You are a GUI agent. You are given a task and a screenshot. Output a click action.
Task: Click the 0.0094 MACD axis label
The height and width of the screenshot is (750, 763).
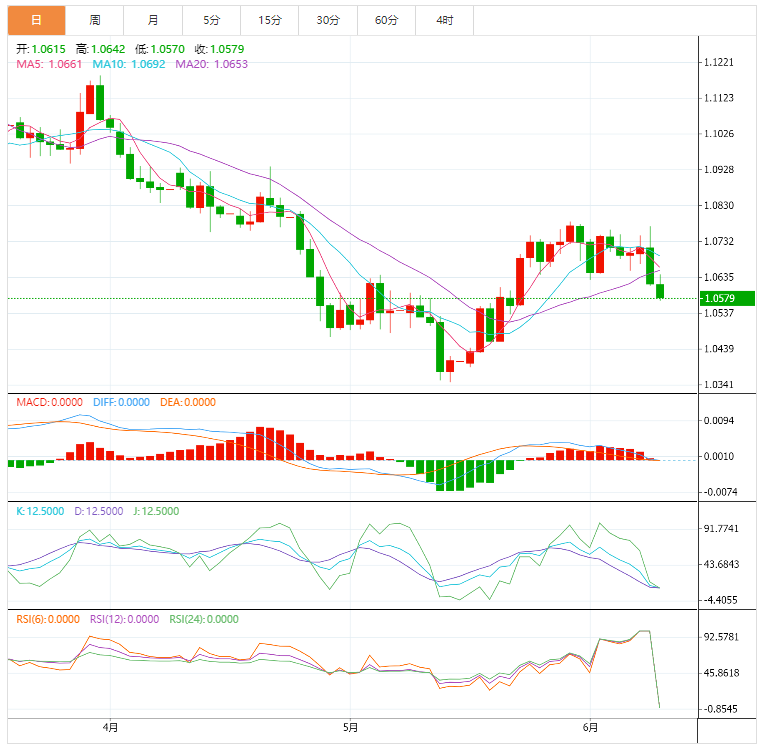pos(719,421)
